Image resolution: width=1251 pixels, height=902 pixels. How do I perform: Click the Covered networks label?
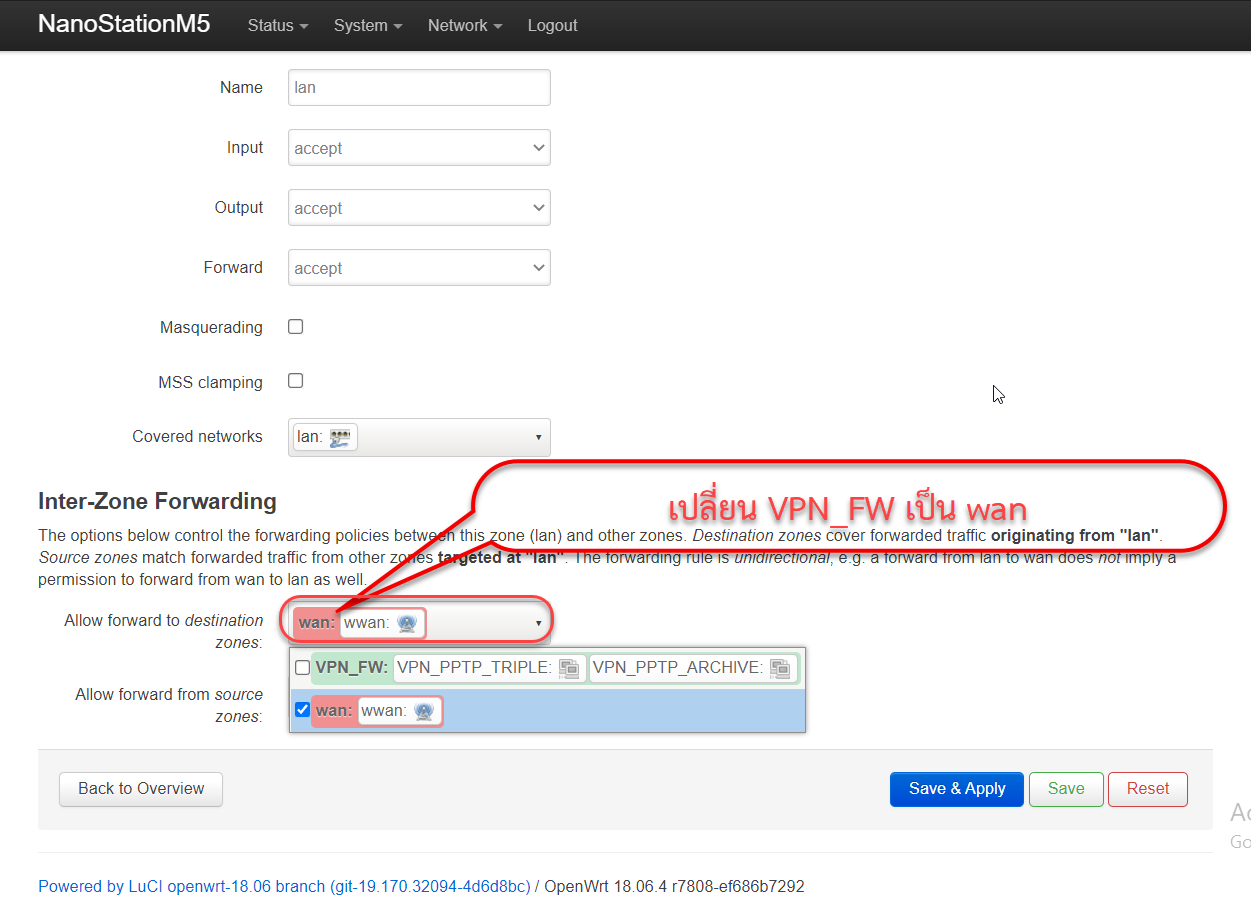click(x=197, y=436)
